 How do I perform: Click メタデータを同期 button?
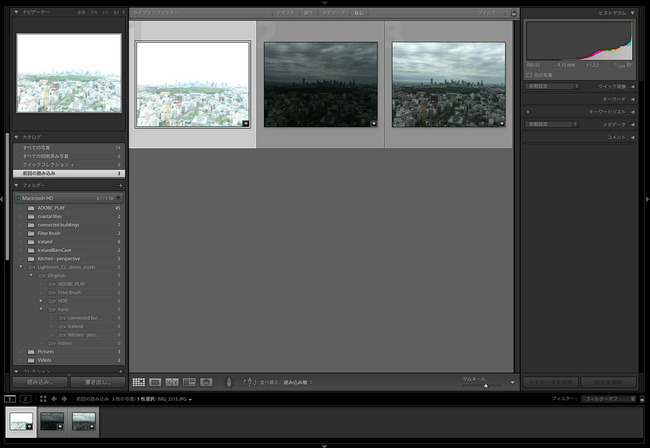coord(551,382)
